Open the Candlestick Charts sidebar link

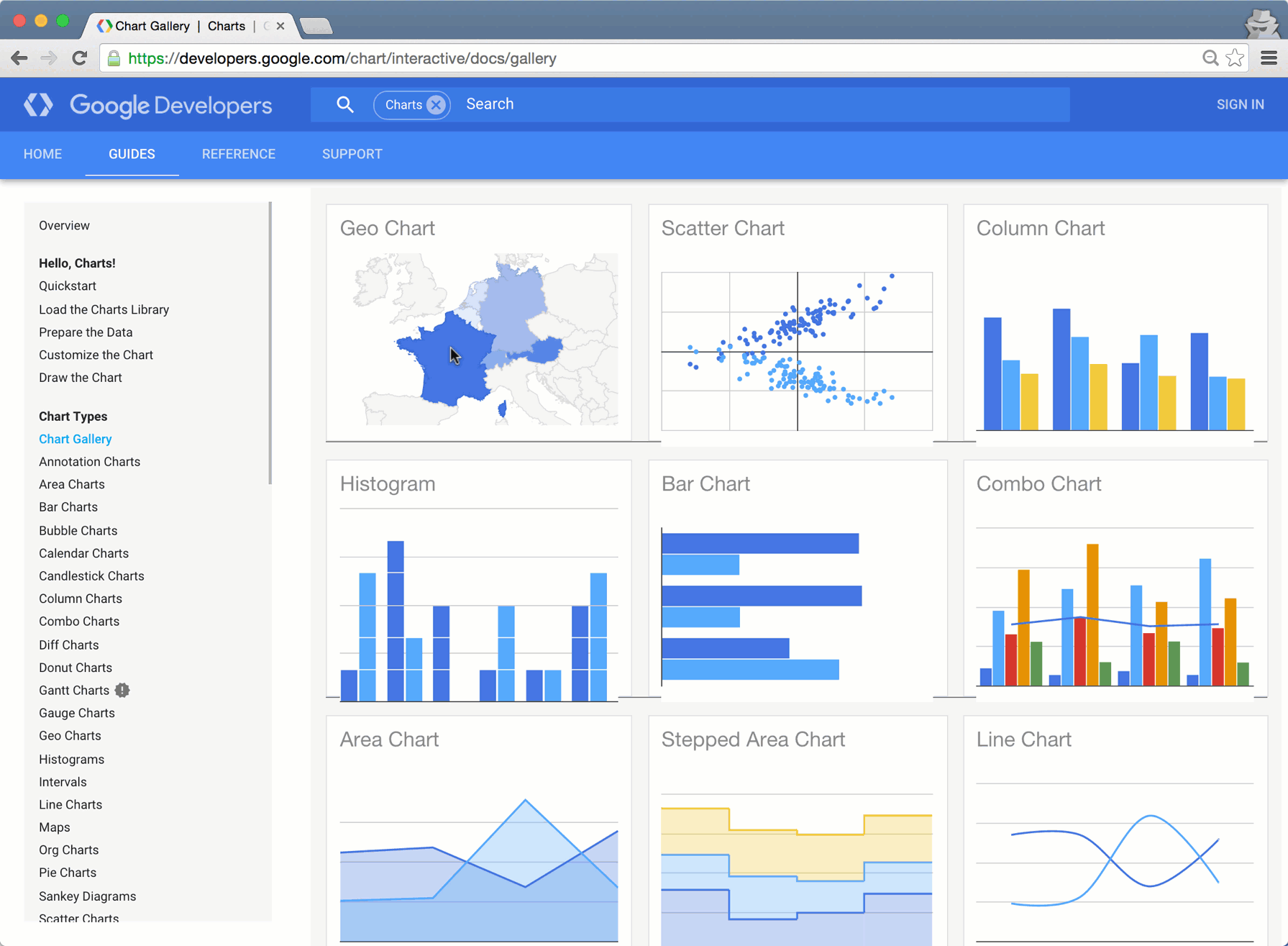pyautogui.click(x=91, y=576)
